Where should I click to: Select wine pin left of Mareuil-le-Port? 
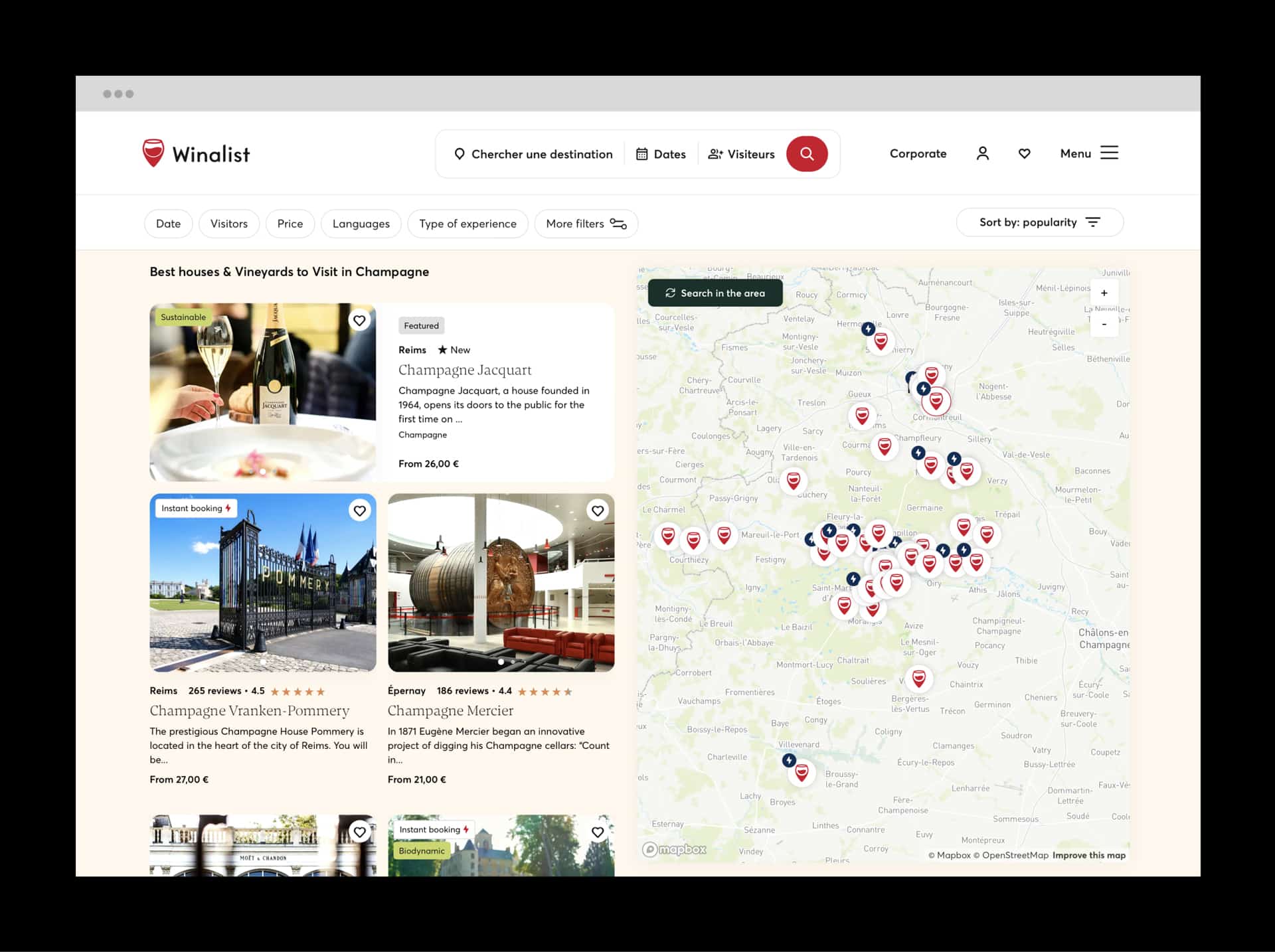(724, 535)
